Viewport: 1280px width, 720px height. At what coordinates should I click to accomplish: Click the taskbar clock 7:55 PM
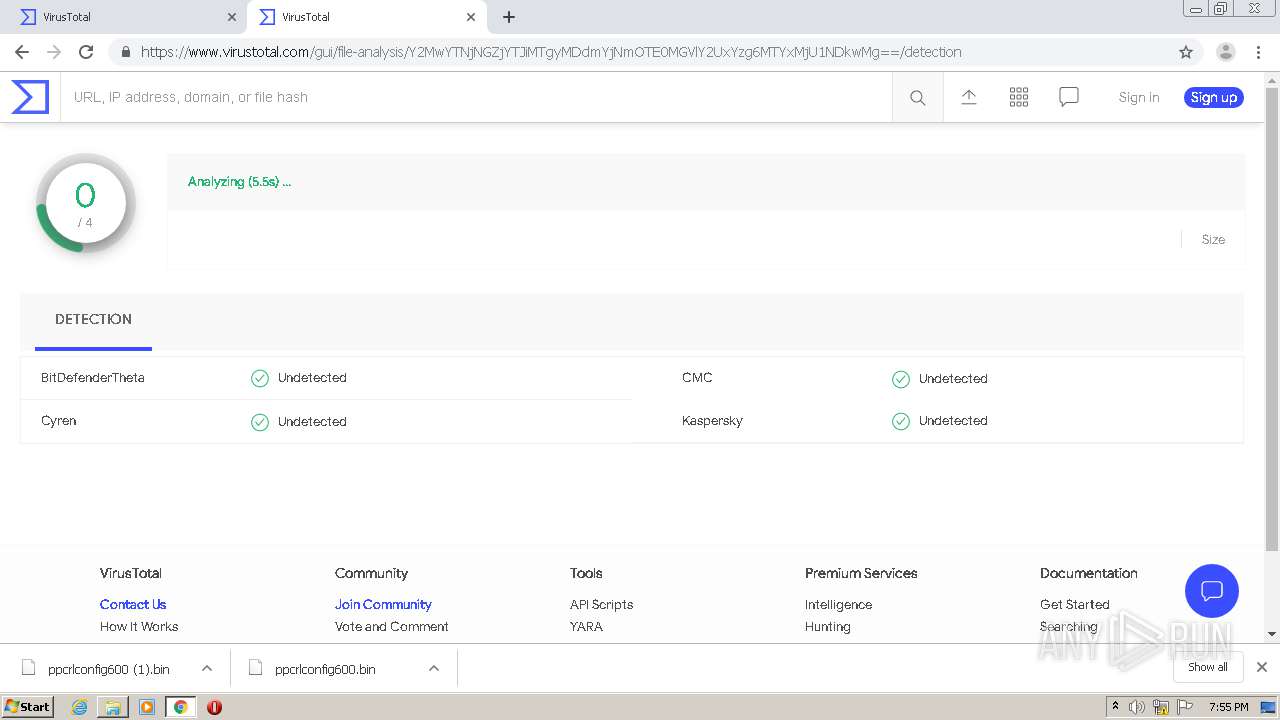click(x=1228, y=707)
